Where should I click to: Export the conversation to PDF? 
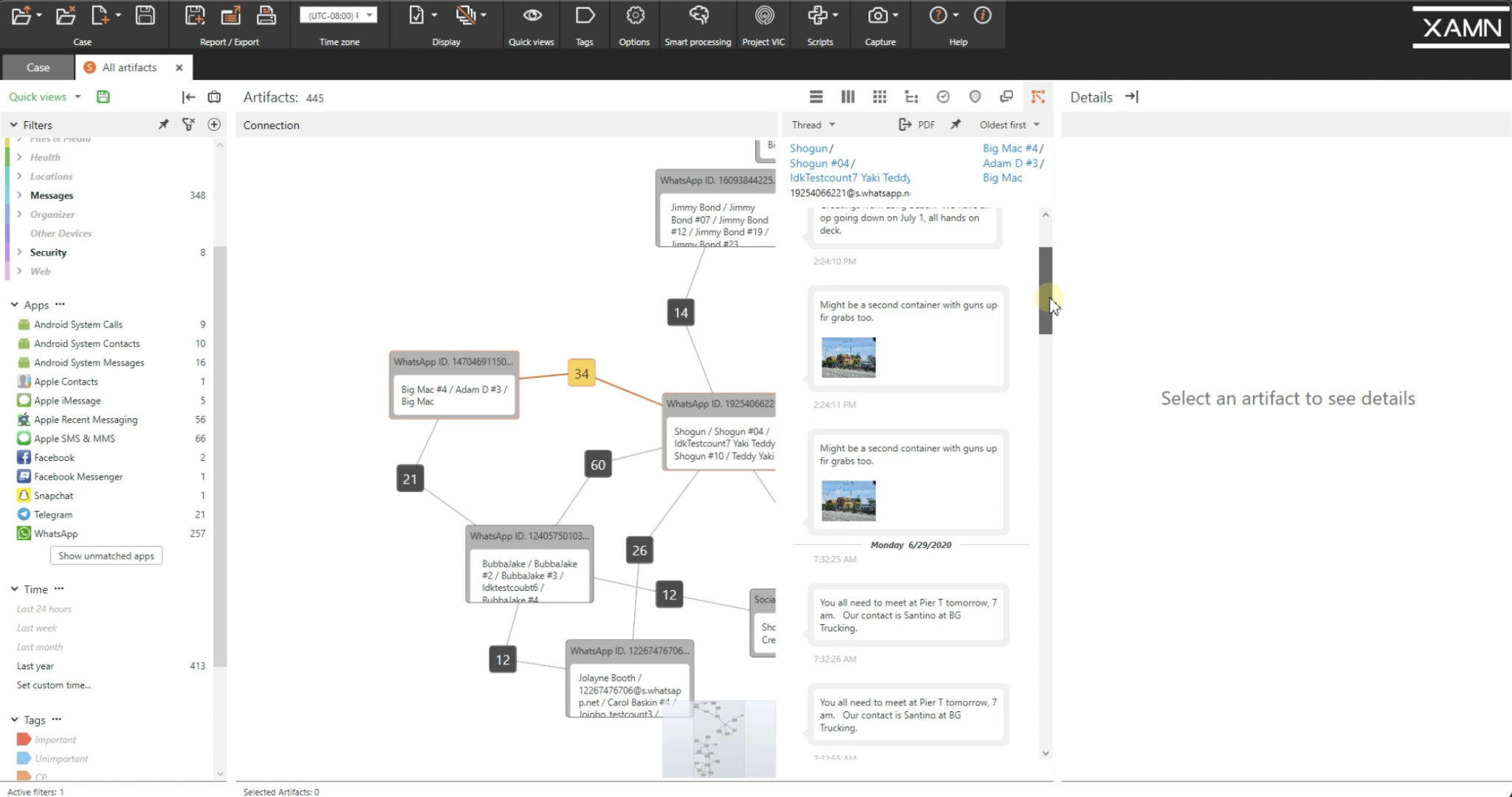(917, 124)
